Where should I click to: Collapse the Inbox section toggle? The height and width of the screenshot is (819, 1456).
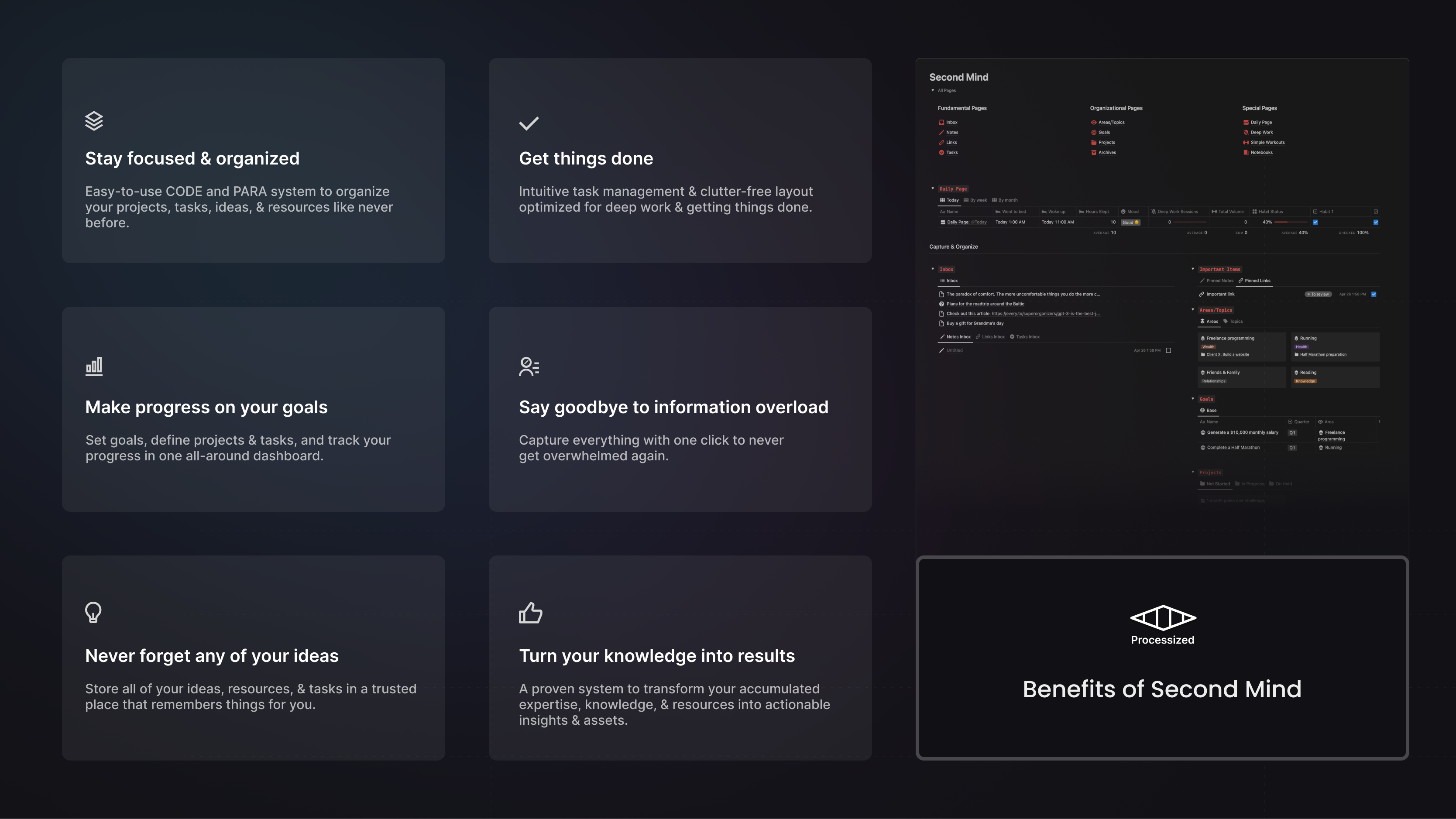tap(933, 269)
